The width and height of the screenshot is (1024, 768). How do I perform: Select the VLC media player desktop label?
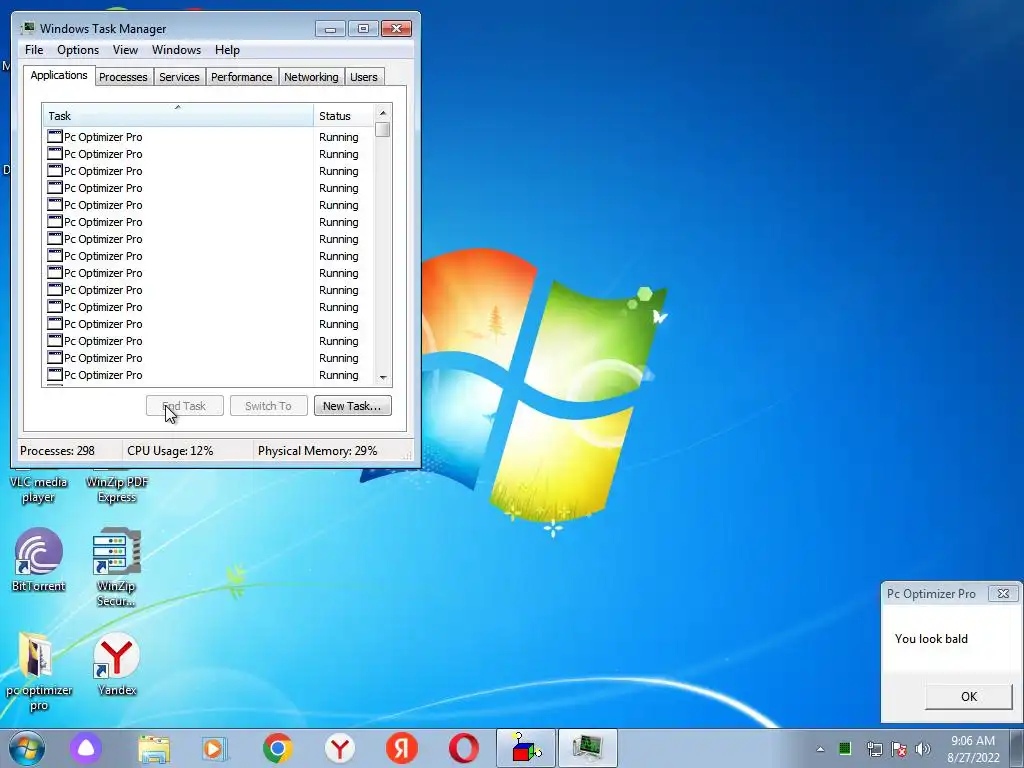(39, 489)
